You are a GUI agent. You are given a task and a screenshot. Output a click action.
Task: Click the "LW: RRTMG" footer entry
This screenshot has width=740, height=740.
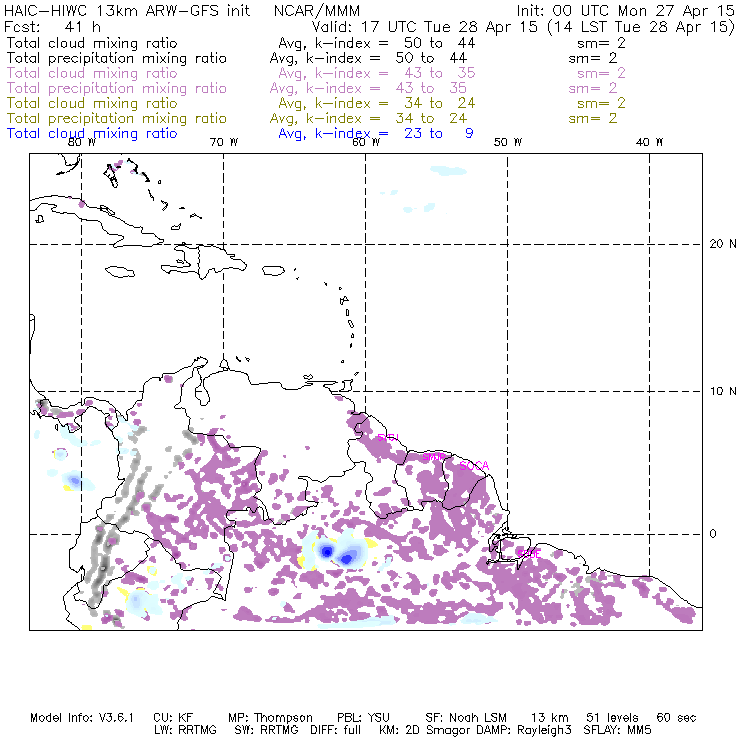[x=185, y=730]
